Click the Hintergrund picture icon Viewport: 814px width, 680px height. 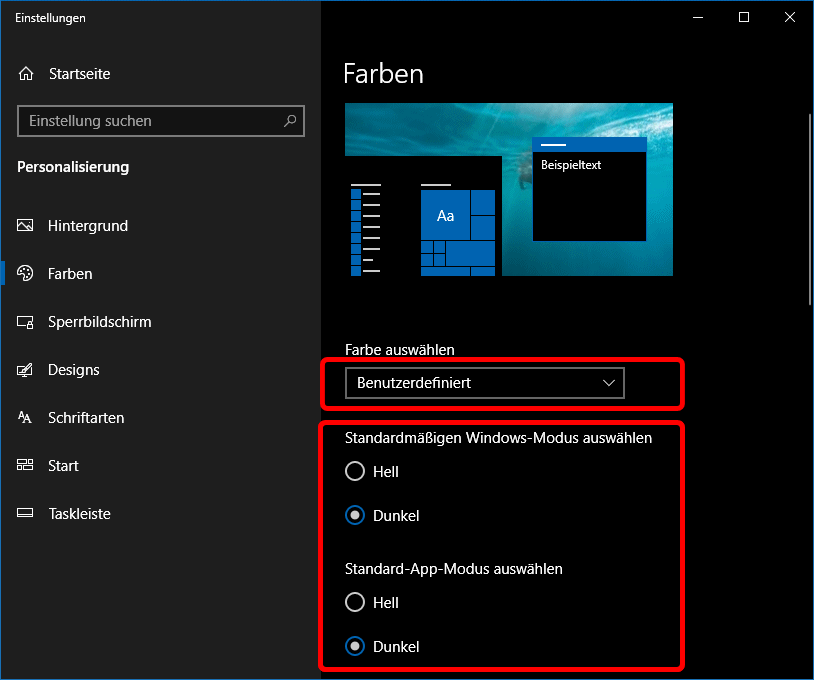[x=26, y=226]
